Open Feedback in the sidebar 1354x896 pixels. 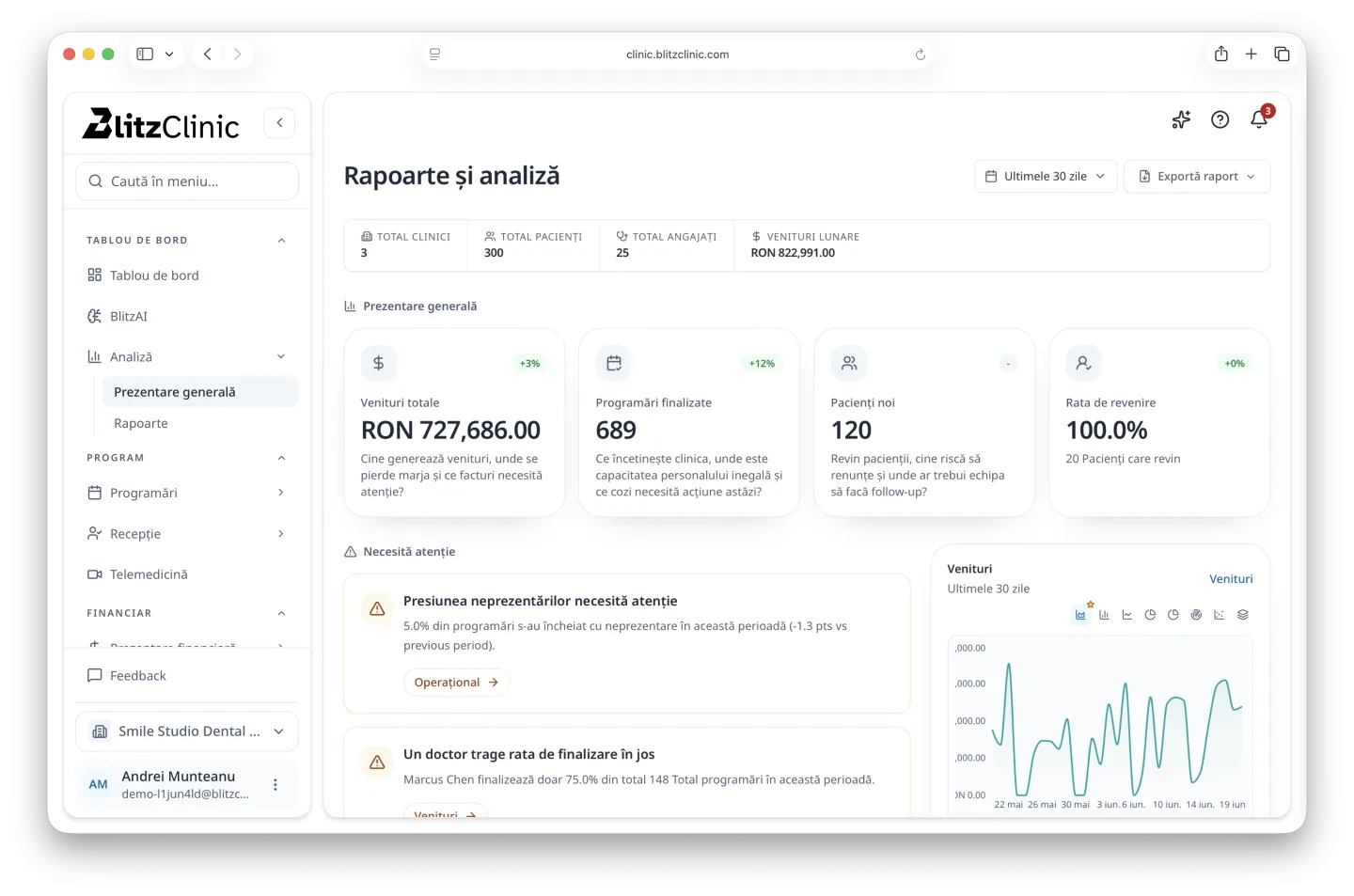(x=187, y=676)
